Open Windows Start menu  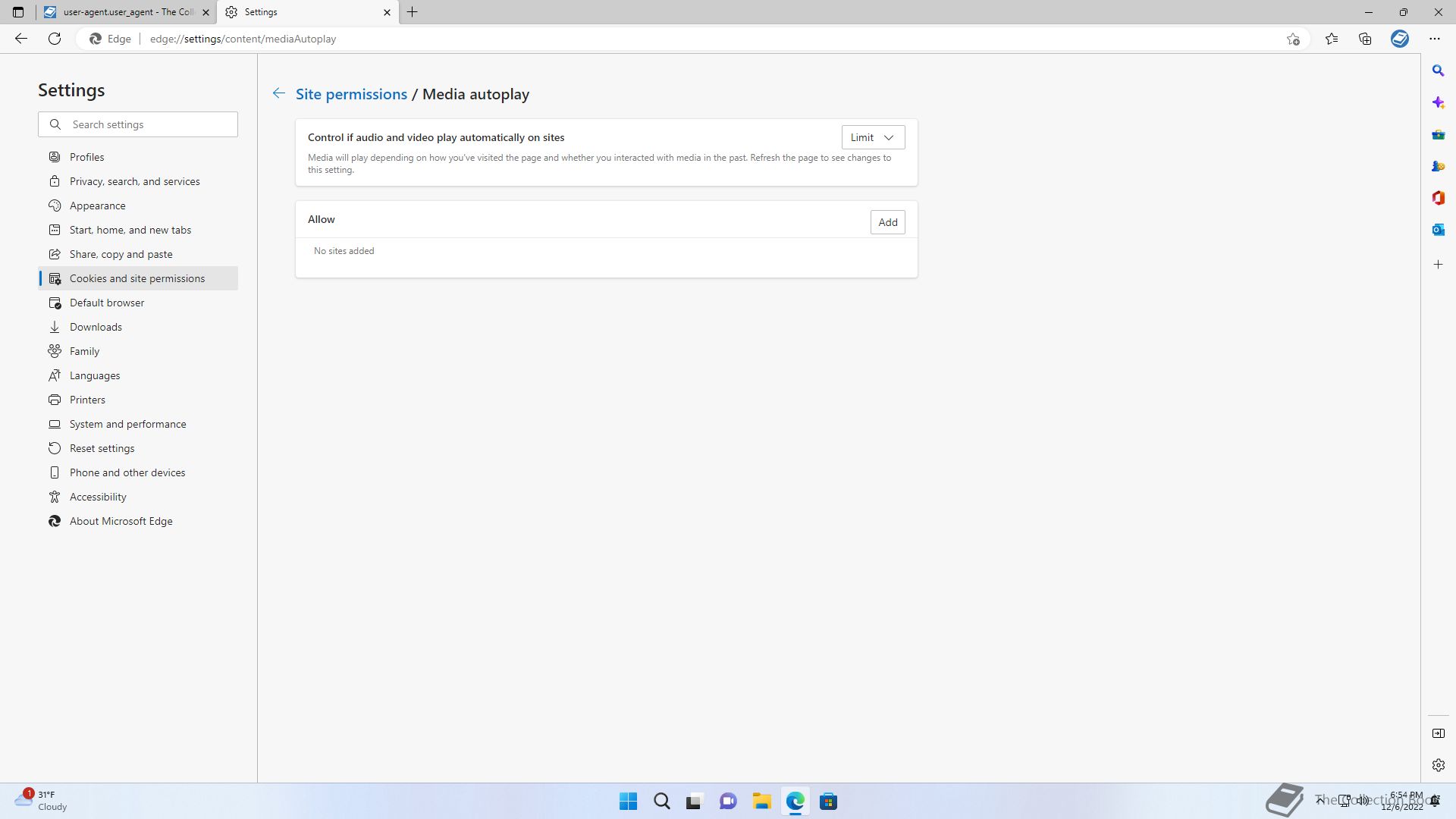[x=628, y=802]
